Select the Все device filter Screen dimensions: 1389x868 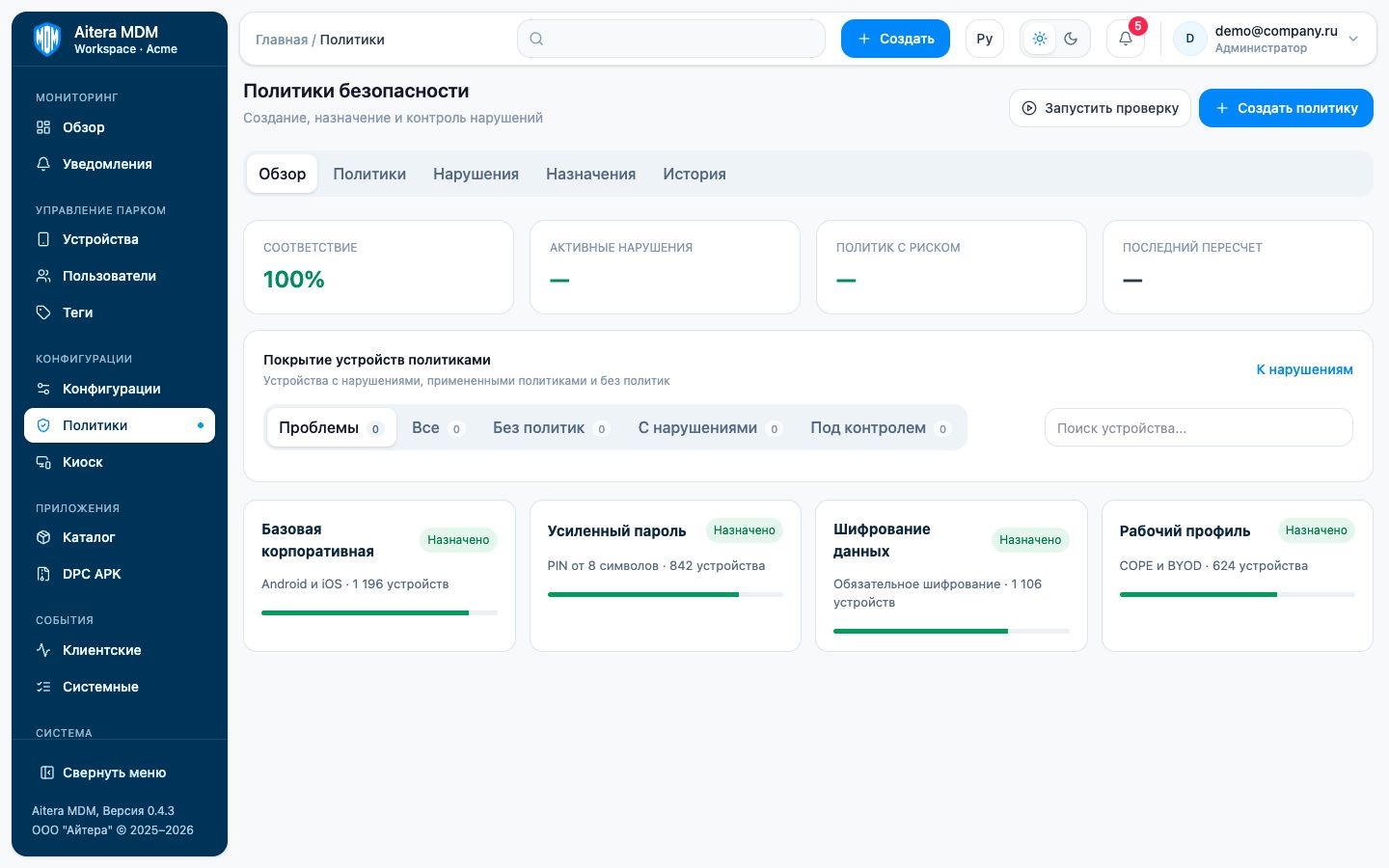point(439,427)
